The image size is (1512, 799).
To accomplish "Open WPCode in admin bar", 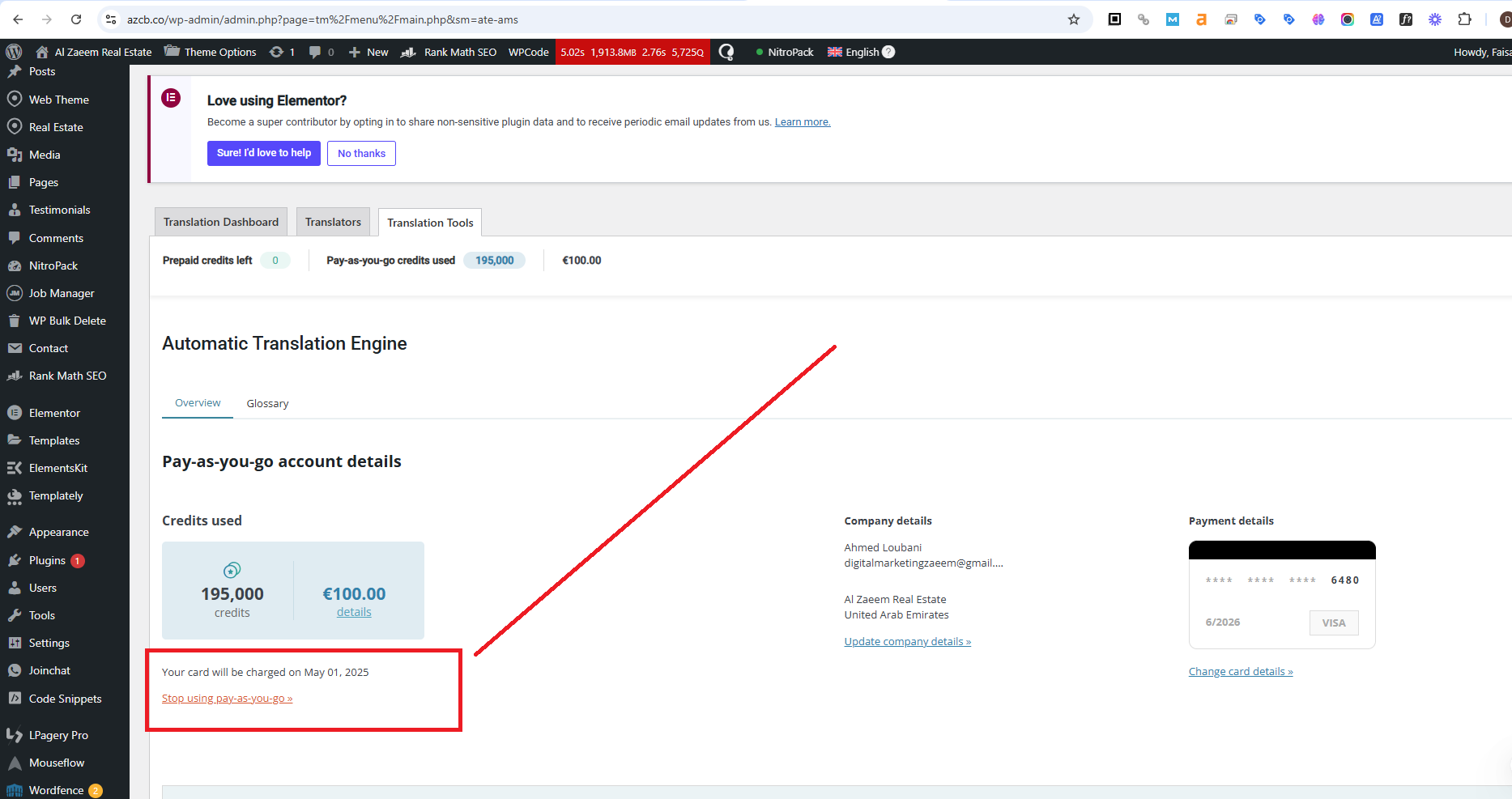I will (529, 52).
